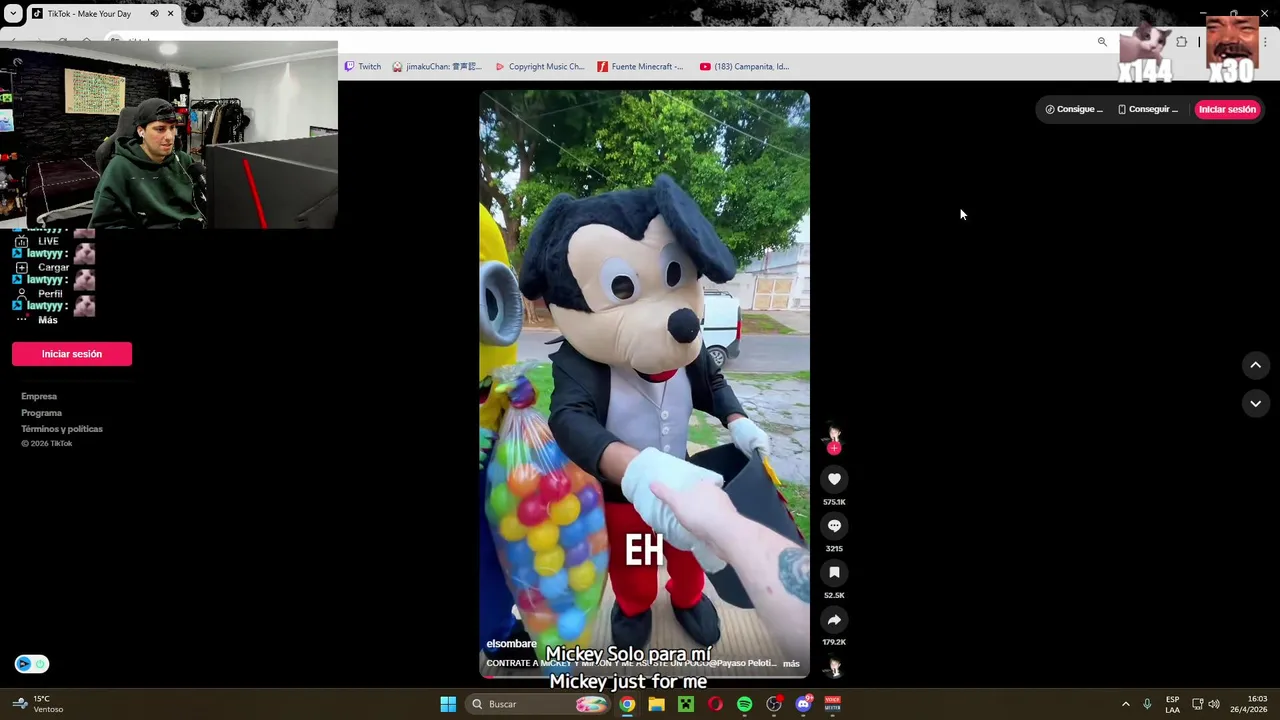
Task: Close the TikTok browser tab
Action: pyautogui.click(x=170, y=13)
